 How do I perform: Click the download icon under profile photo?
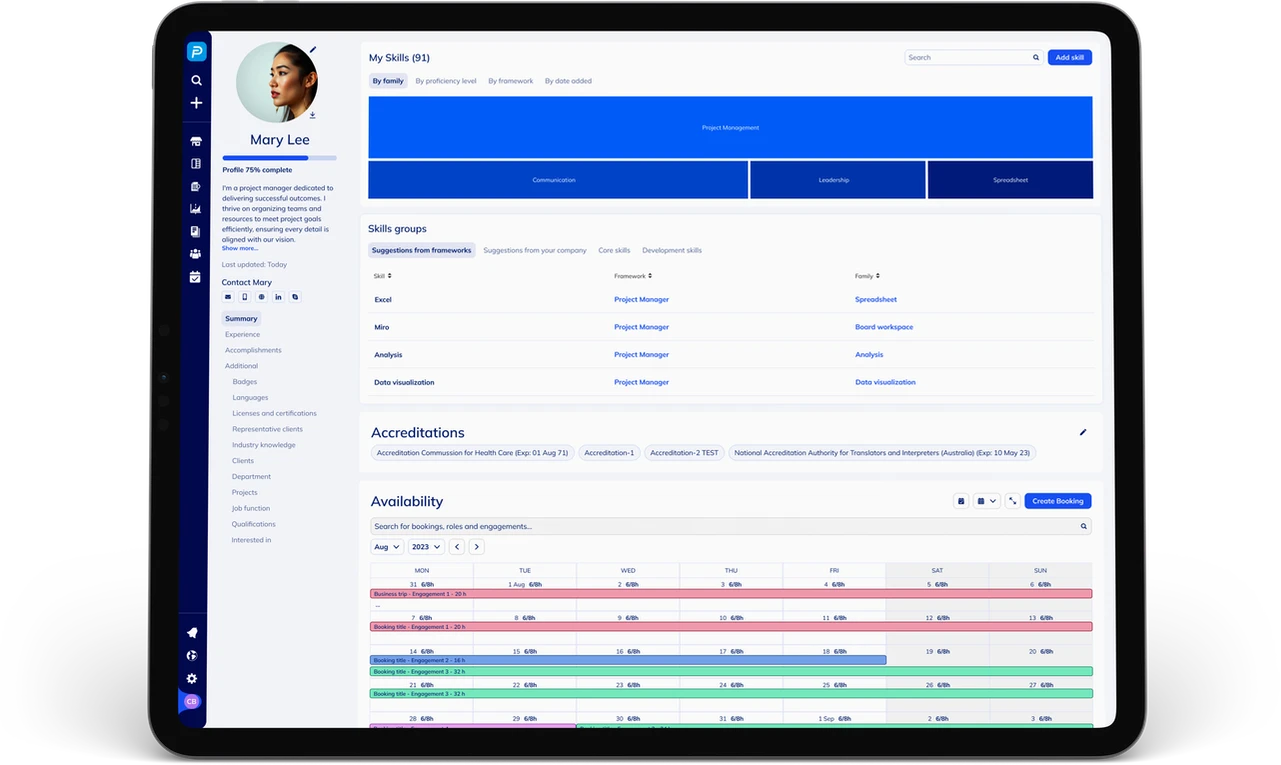click(x=312, y=115)
